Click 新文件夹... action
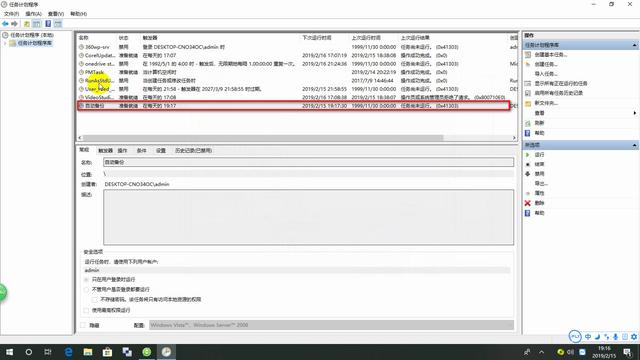The width and height of the screenshot is (640, 360). (x=546, y=103)
